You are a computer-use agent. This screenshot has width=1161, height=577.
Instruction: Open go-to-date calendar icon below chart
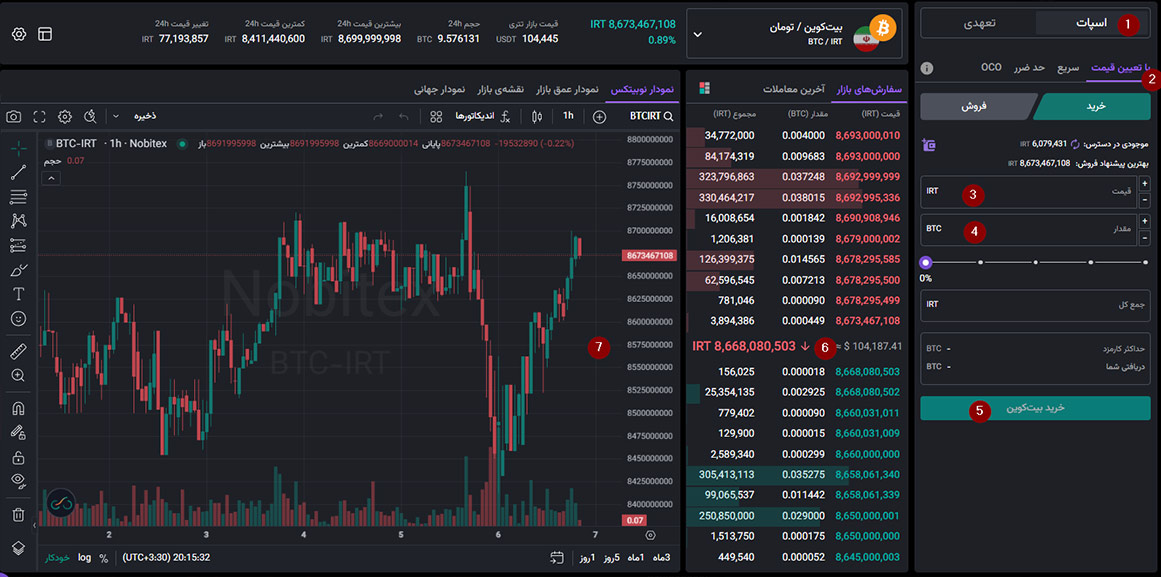pos(557,557)
